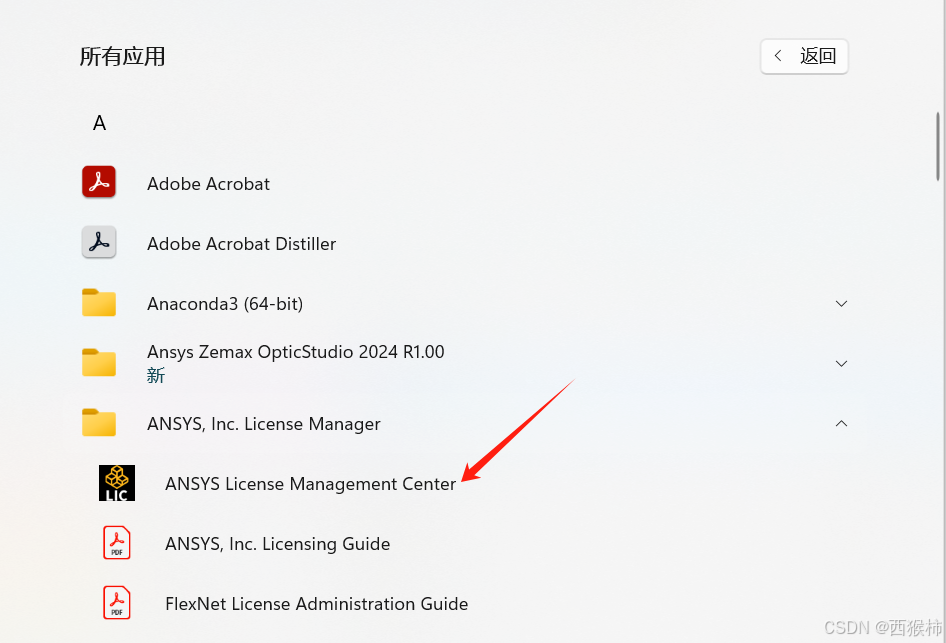Go back using the 返回 button
946x643 pixels.
click(804, 56)
